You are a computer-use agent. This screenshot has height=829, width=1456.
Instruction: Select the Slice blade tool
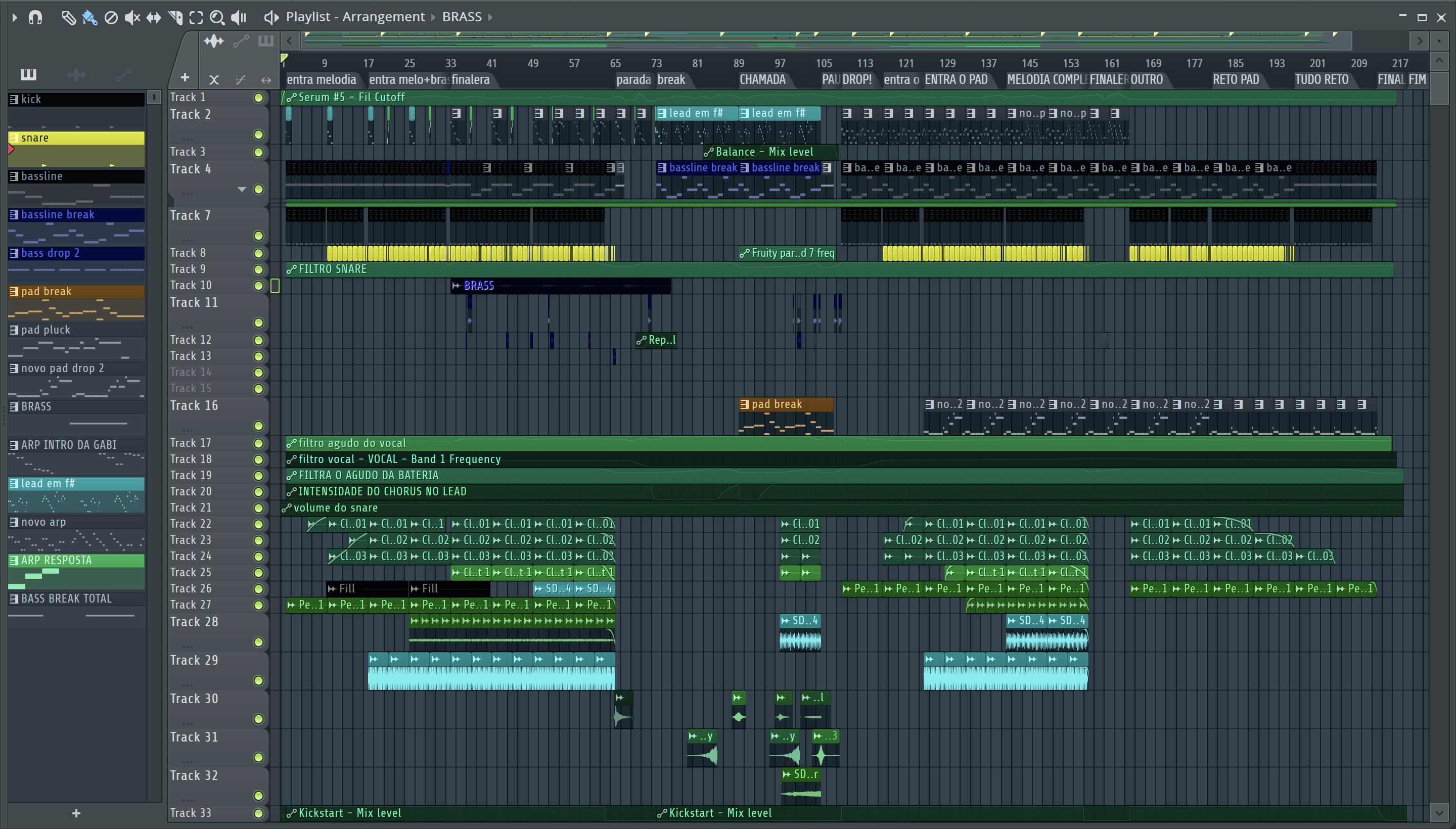[x=175, y=18]
